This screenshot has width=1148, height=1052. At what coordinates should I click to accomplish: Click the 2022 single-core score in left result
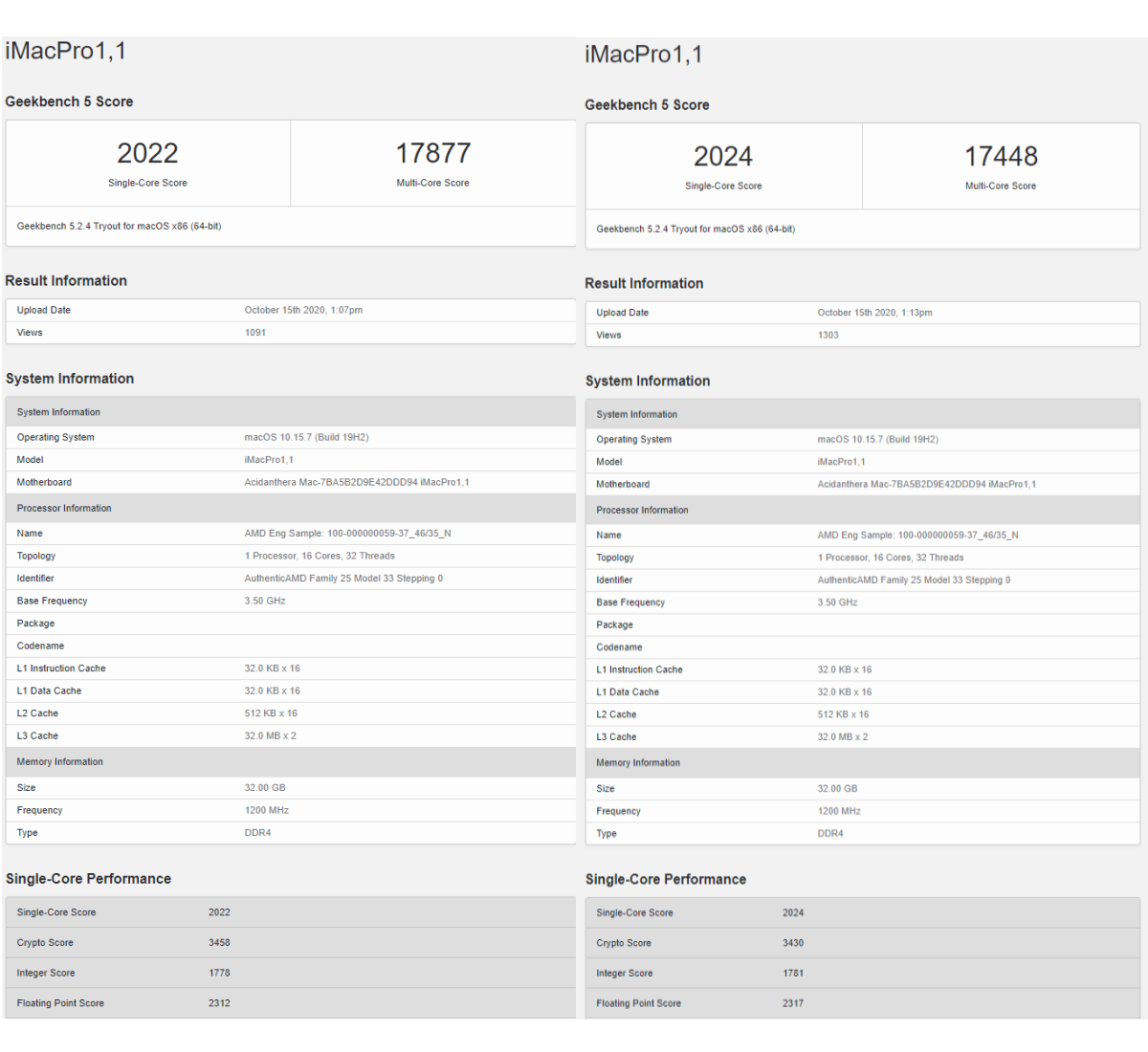(147, 153)
